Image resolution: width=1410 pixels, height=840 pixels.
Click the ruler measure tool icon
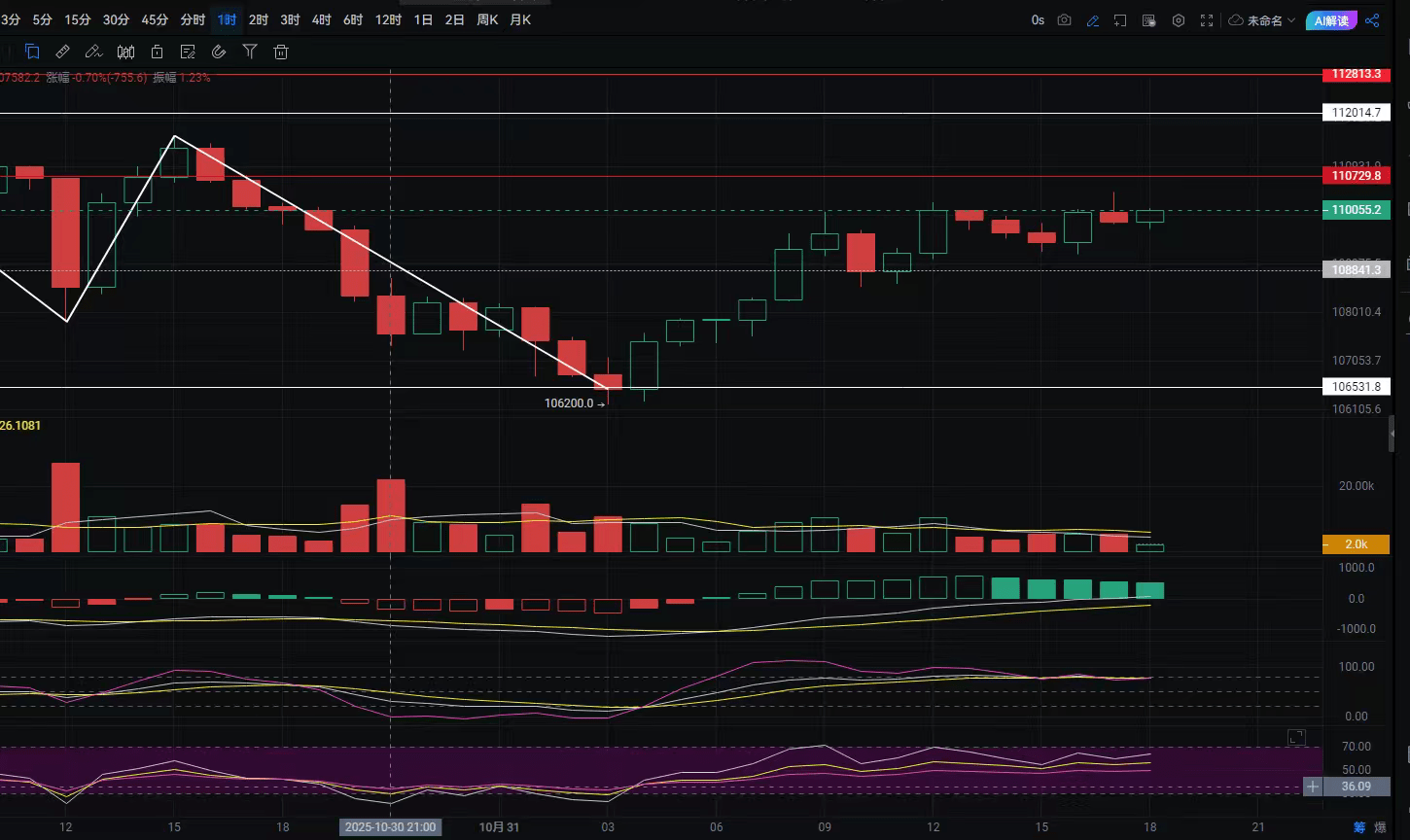click(63, 52)
